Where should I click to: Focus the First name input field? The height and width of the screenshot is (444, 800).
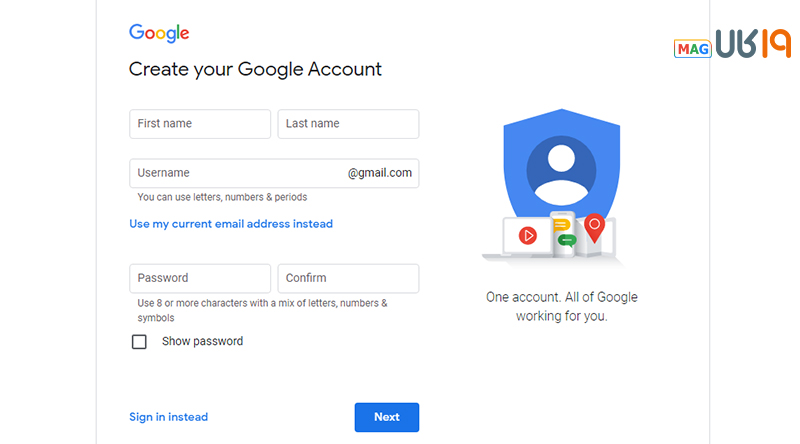(x=200, y=124)
